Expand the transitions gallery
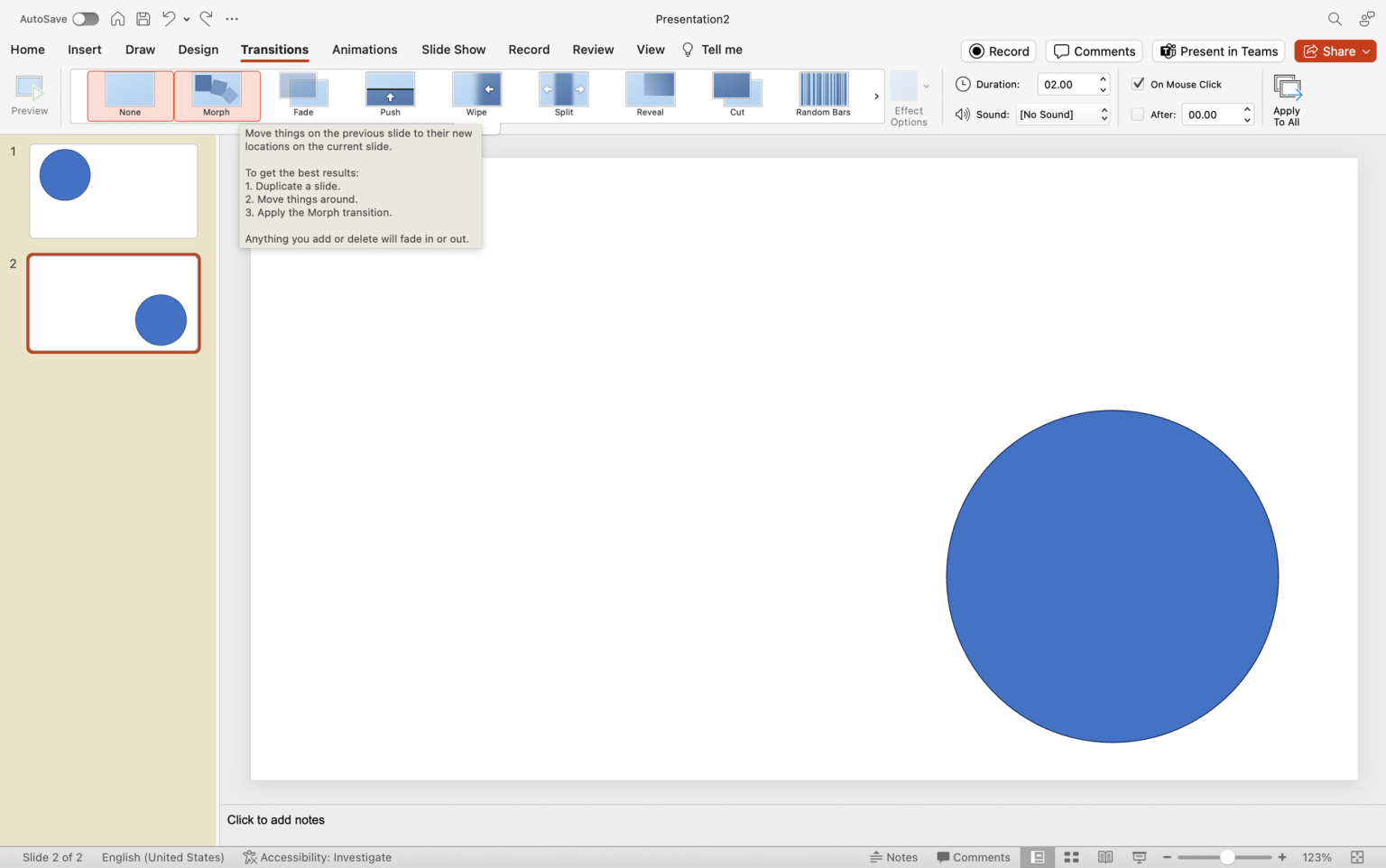 (875, 95)
